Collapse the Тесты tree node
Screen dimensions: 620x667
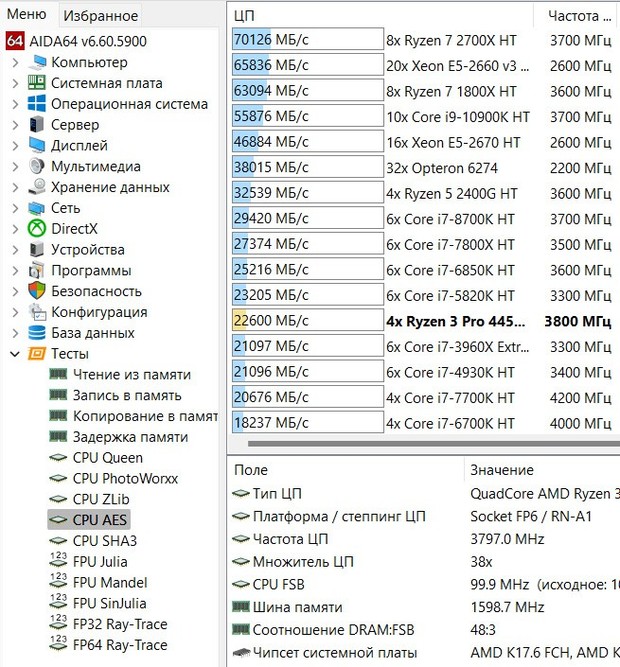tap(15, 354)
